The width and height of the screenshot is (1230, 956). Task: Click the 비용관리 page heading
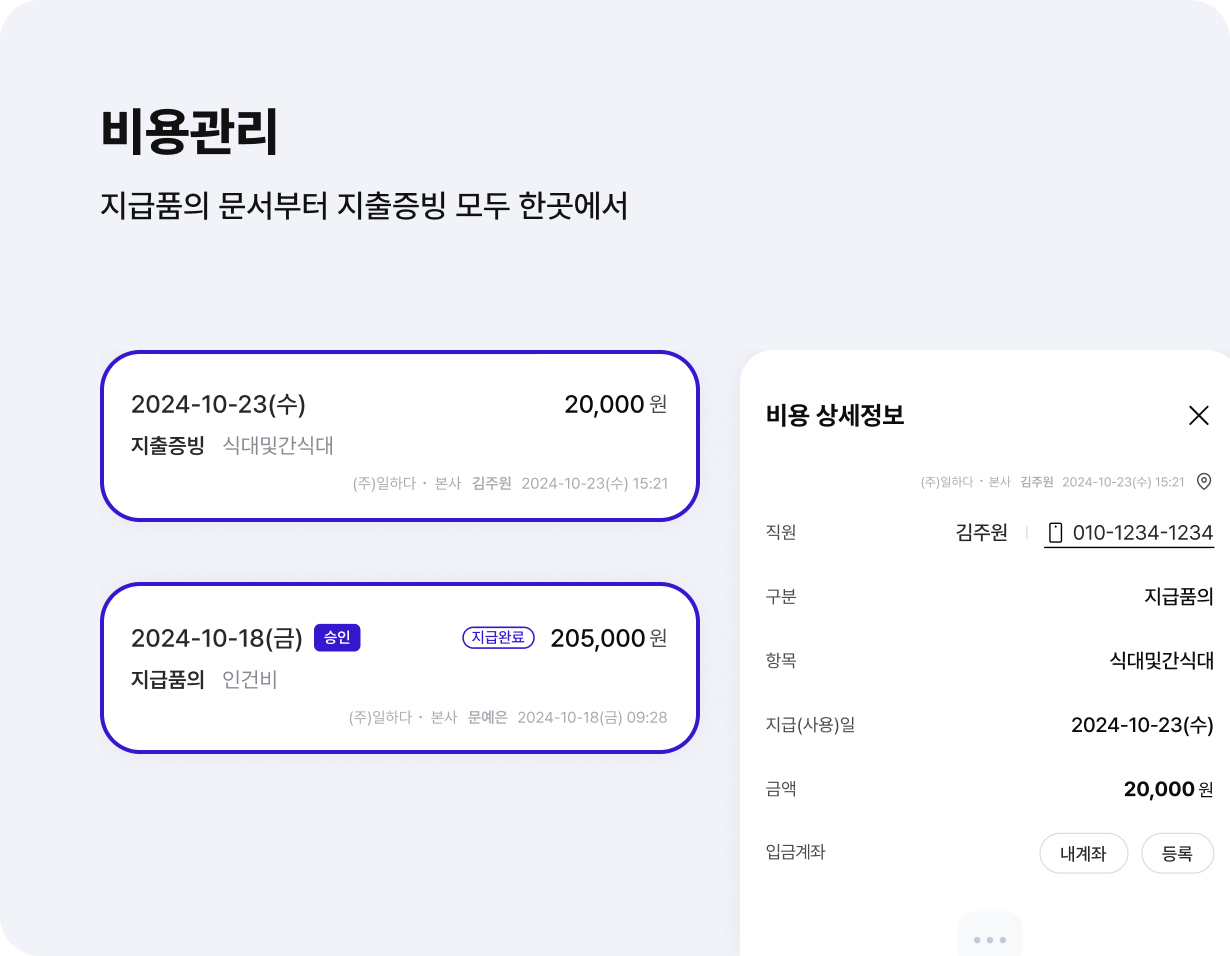pyautogui.click(x=189, y=131)
